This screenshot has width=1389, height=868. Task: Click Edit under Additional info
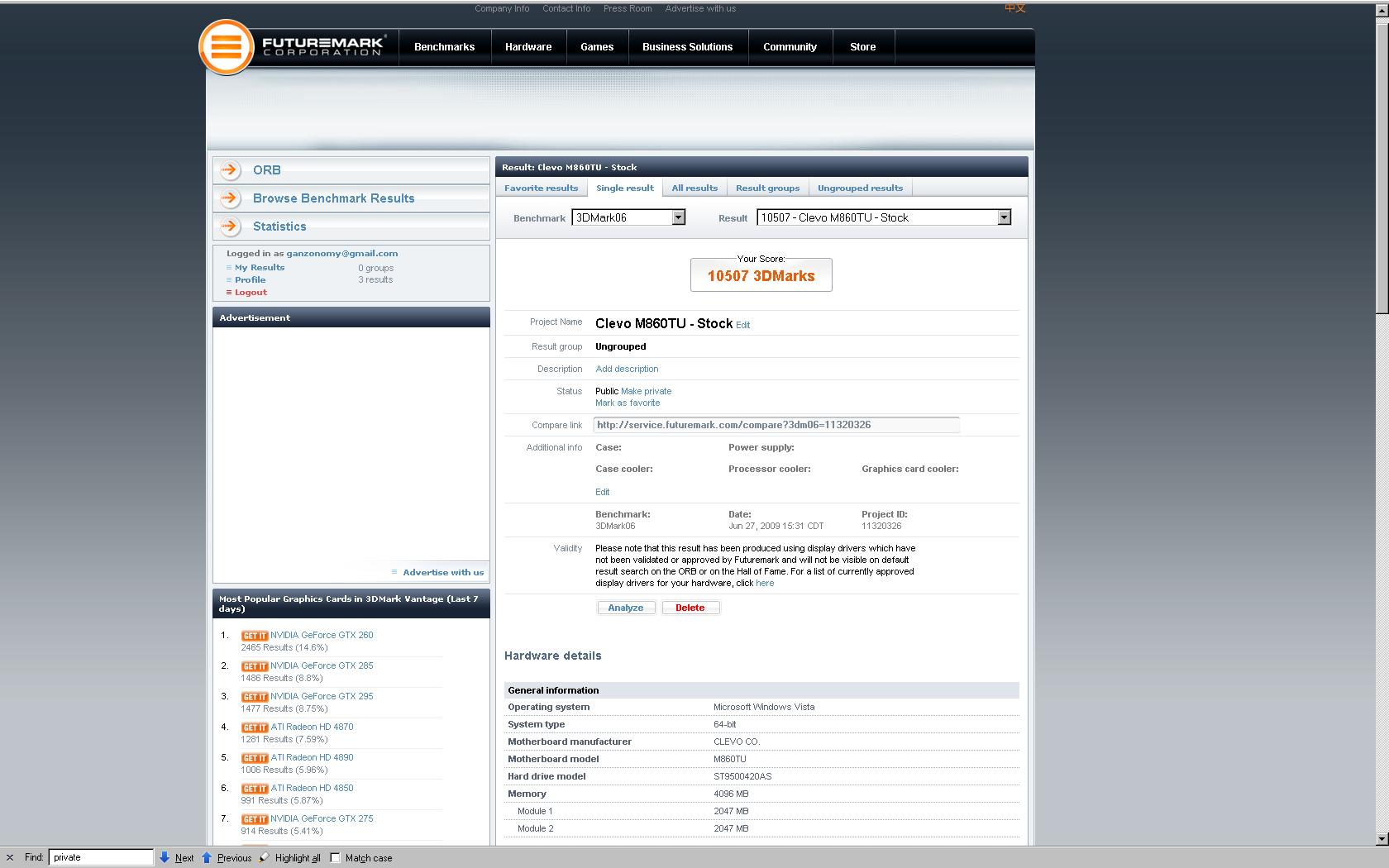[603, 492]
